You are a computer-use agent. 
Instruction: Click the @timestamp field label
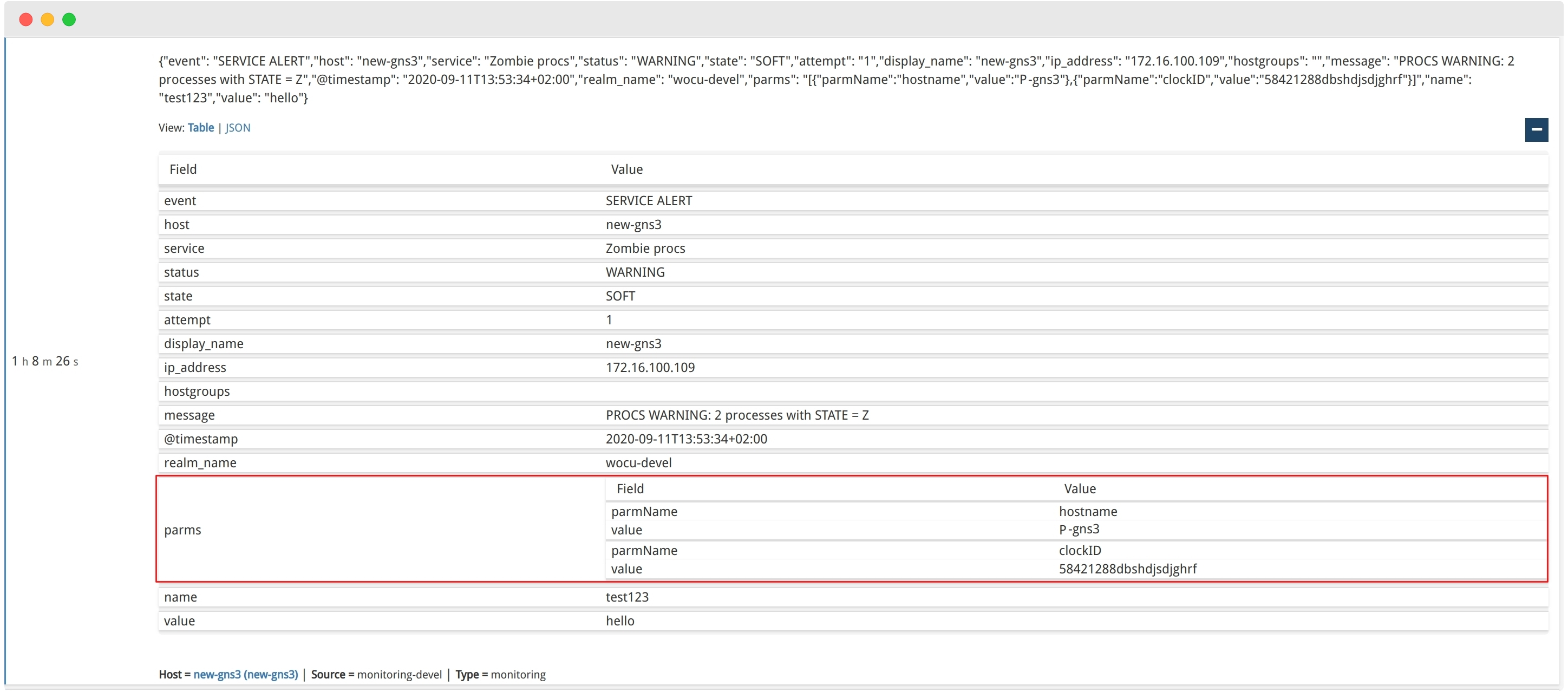pos(200,439)
